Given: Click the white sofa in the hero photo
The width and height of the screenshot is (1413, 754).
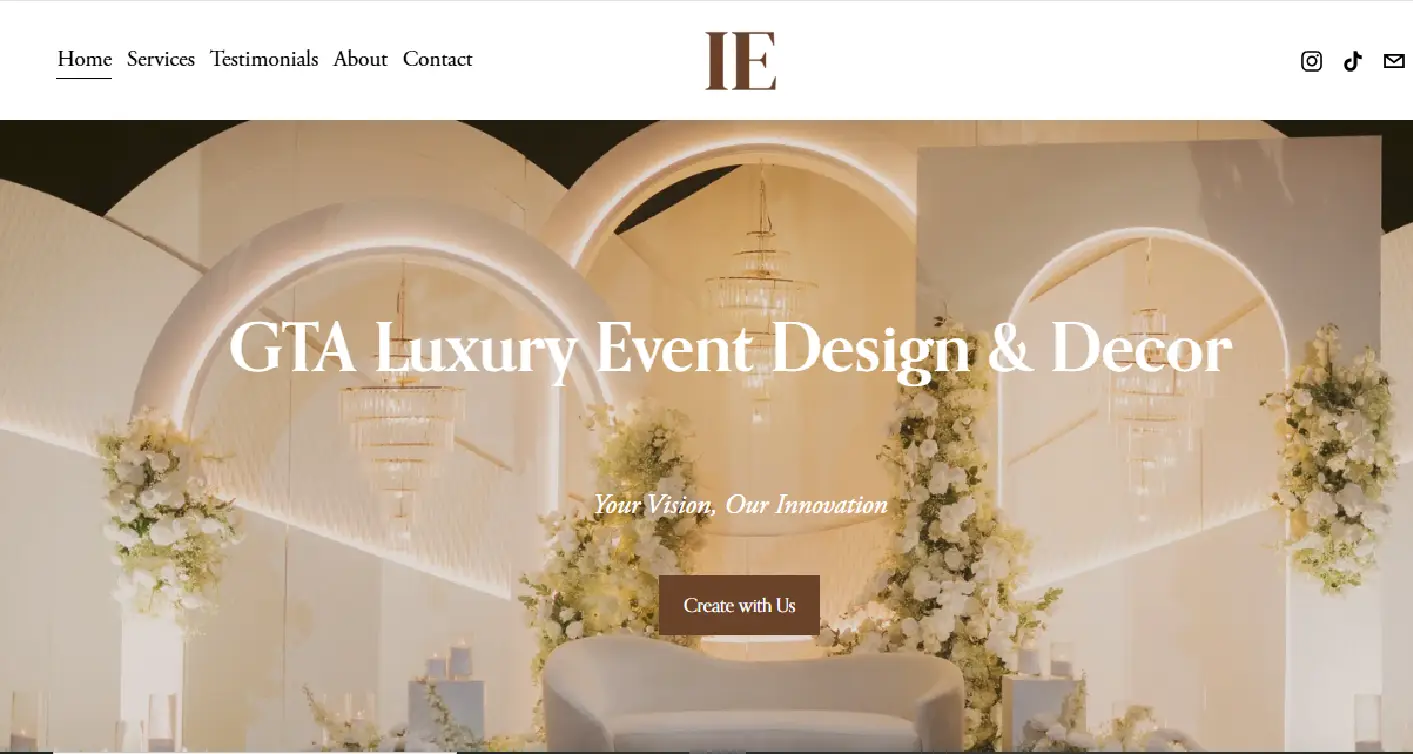Looking at the screenshot, I should click(752, 694).
